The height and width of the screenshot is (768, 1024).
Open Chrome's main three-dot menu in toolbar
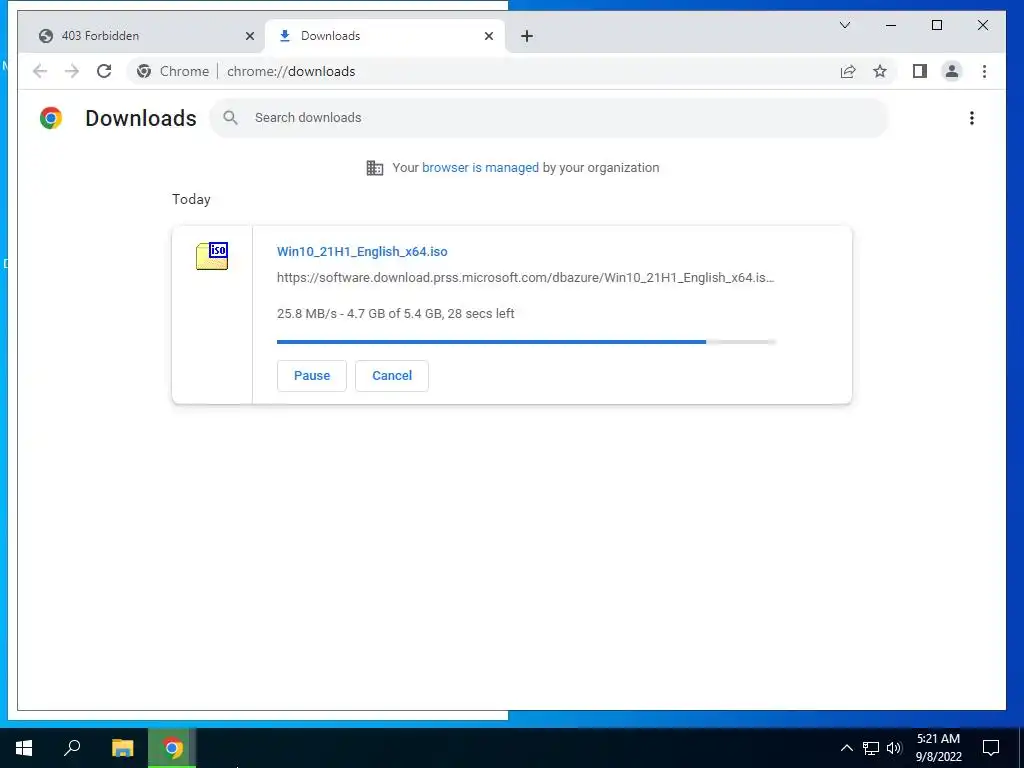[984, 71]
